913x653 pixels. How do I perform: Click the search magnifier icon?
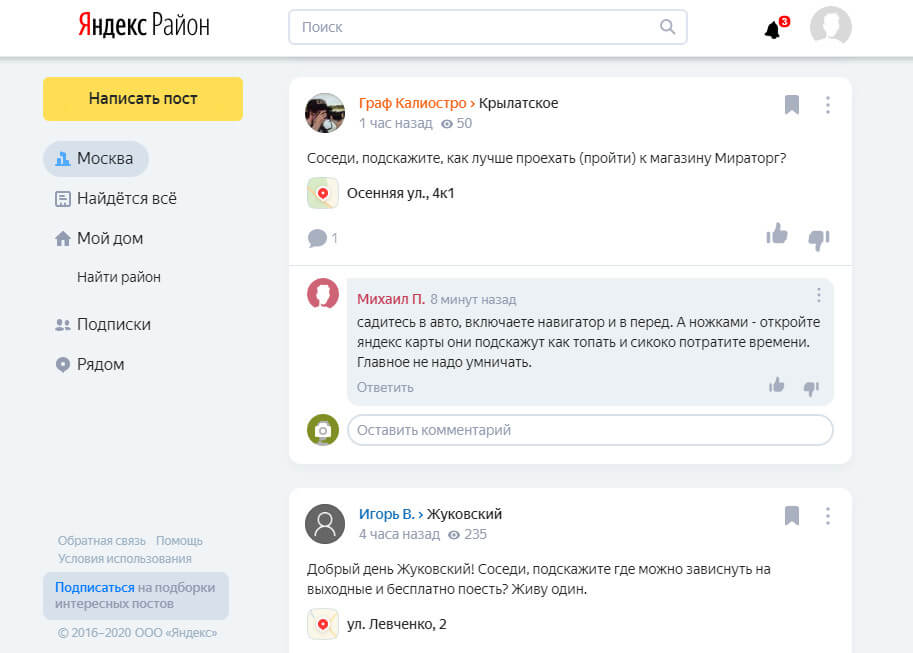coord(668,27)
